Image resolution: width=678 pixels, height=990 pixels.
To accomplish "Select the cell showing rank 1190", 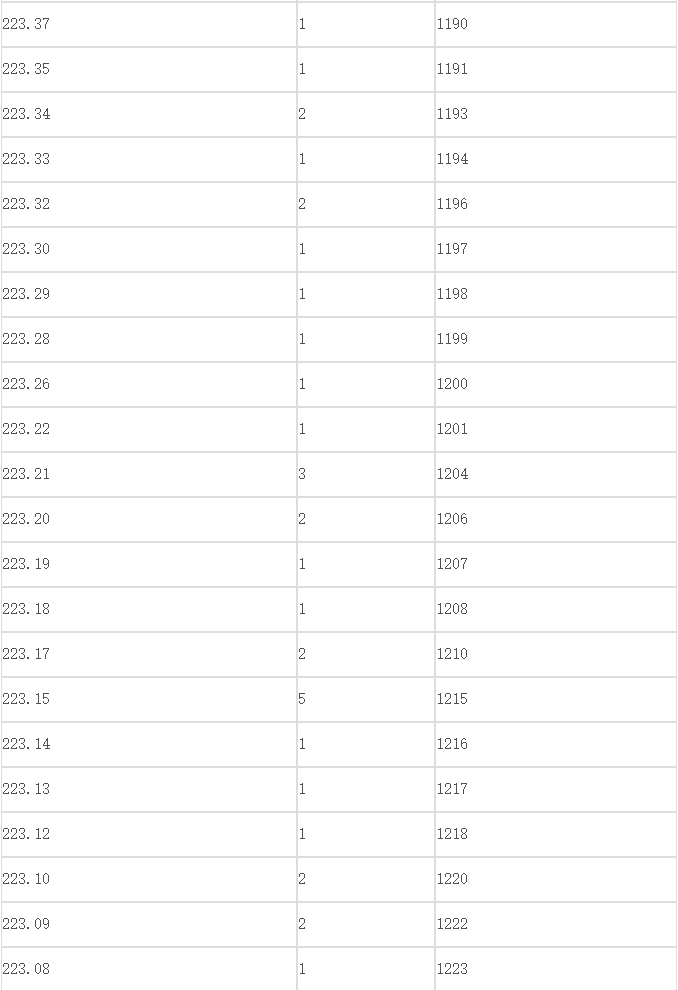I will [556, 24].
